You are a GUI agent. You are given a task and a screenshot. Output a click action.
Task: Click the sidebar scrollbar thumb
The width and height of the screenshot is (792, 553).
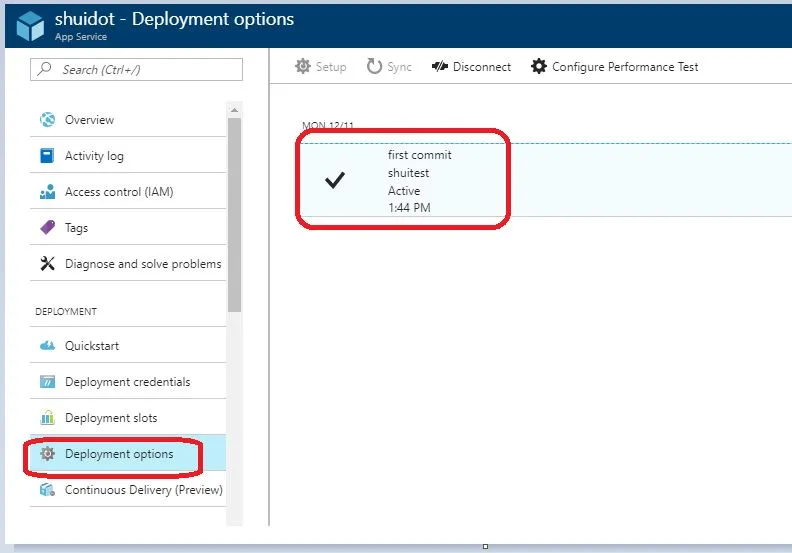pyautogui.click(x=234, y=215)
